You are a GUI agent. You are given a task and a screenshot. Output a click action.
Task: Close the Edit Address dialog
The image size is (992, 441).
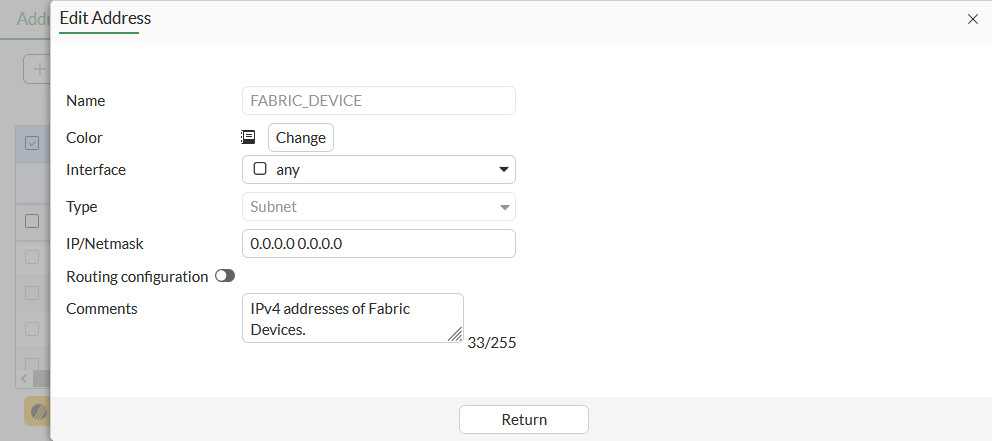coord(973,19)
